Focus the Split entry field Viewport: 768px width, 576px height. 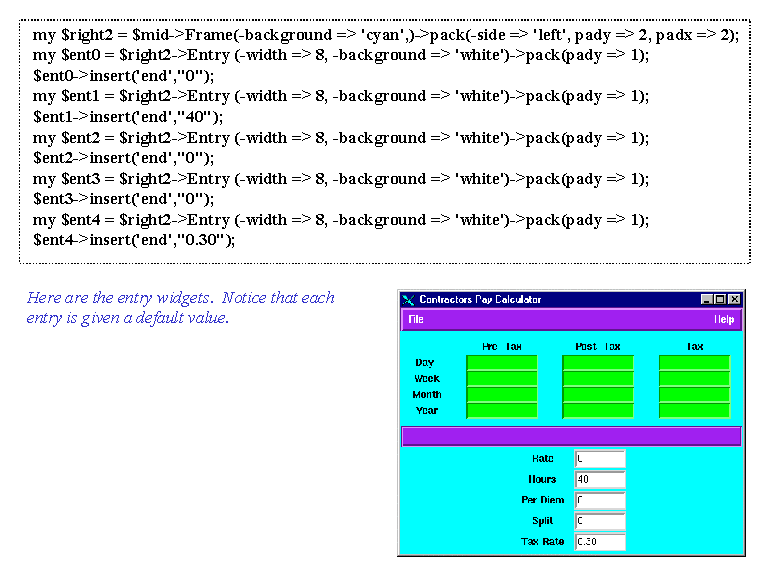pyautogui.click(x=600, y=522)
